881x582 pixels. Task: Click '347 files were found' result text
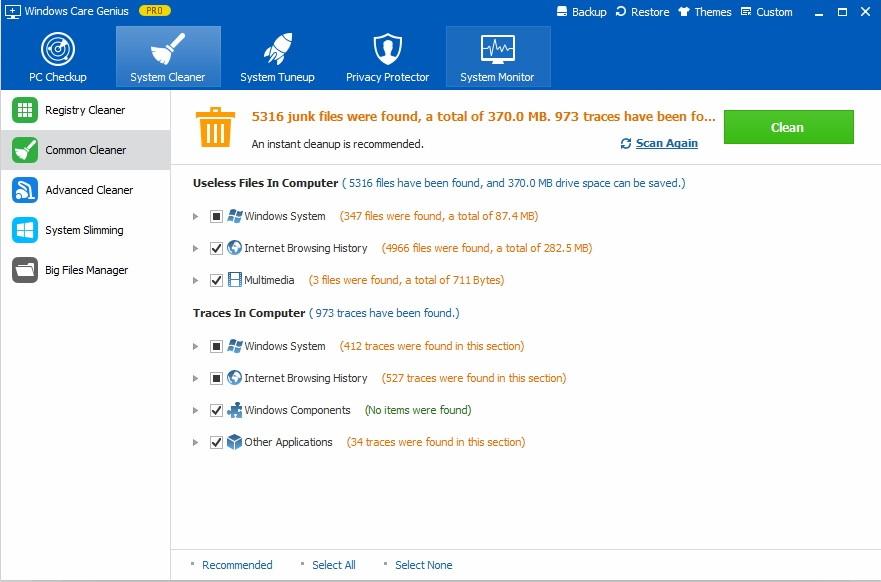pyautogui.click(x=439, y=216)
